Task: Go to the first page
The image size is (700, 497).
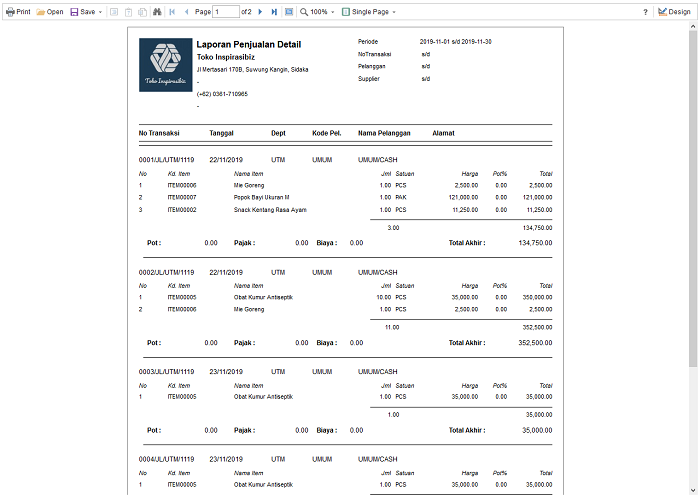Action: (x=172, y=12)
